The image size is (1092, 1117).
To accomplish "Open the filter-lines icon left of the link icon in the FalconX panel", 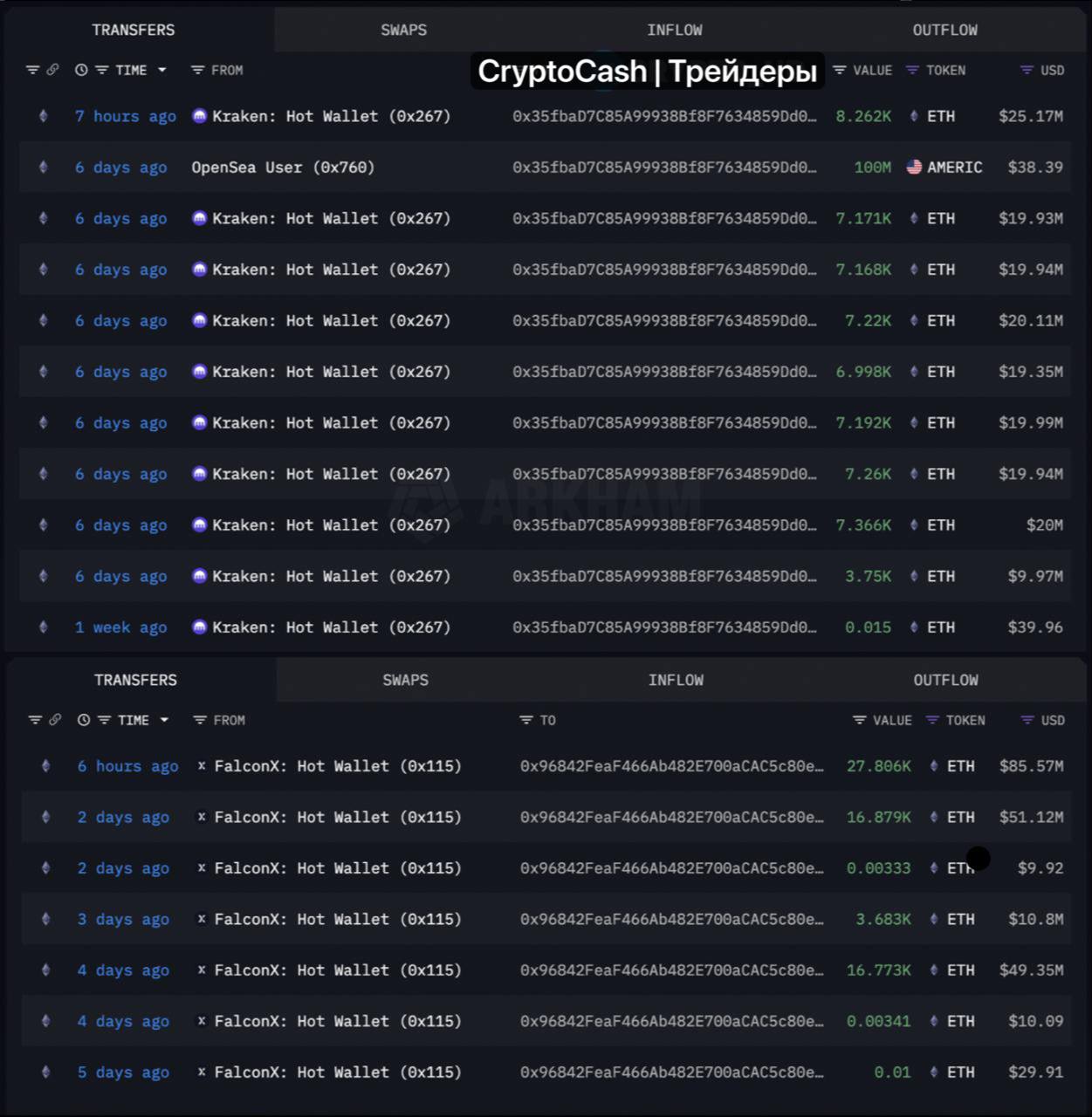I will tap(35, 720).
